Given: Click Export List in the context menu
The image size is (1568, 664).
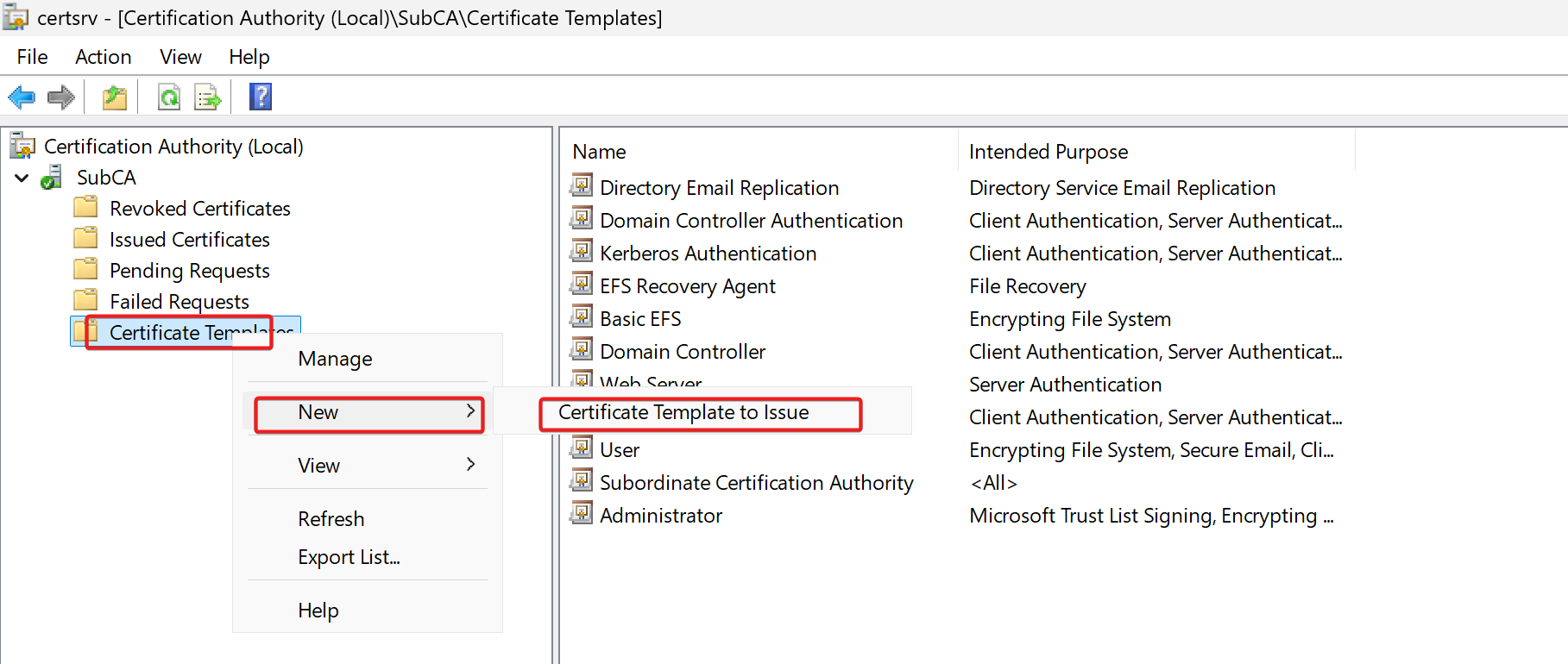Looking at the screenshot, I should point(349,557).
